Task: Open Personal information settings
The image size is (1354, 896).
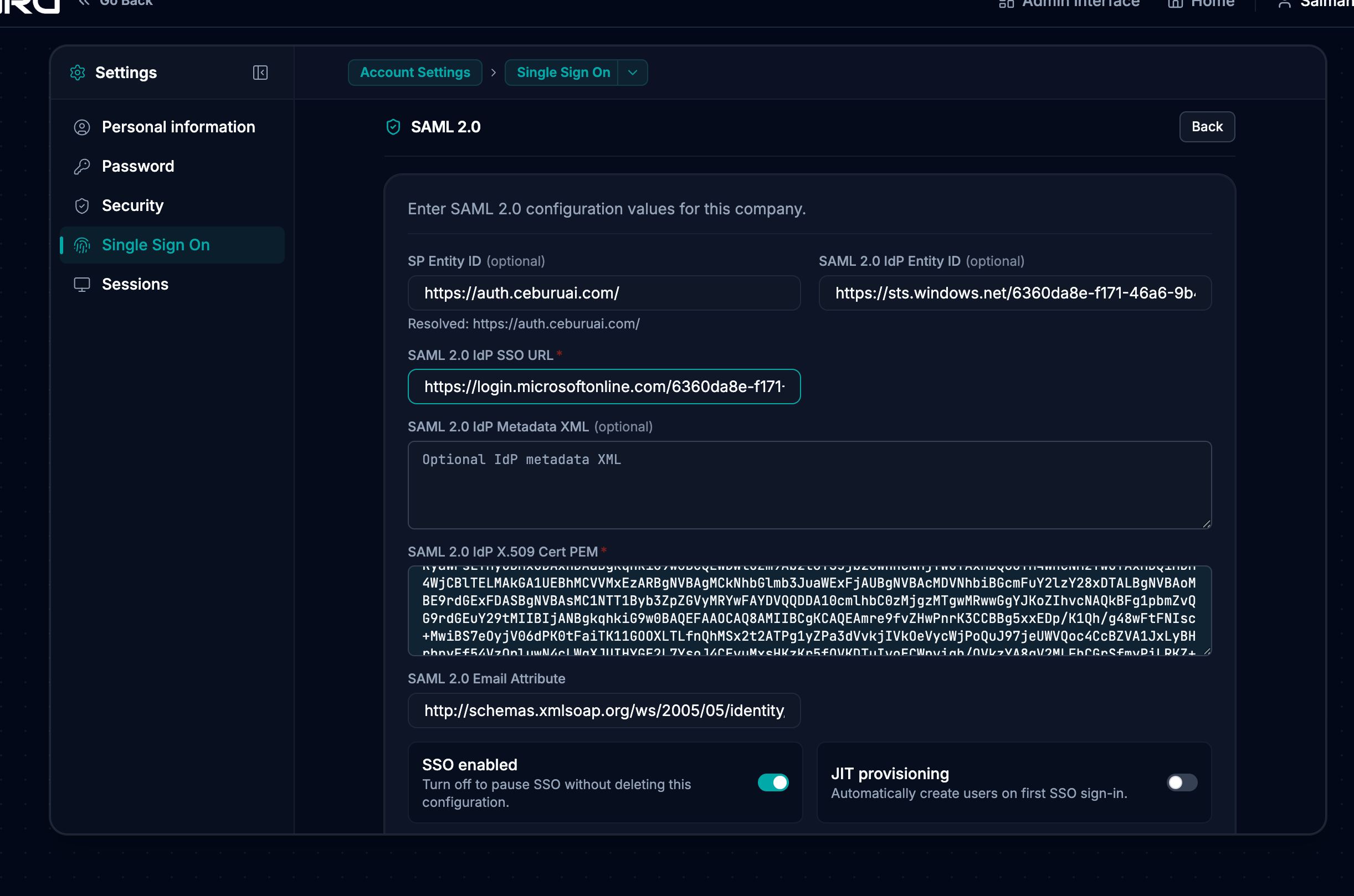Action: [172, 127]
